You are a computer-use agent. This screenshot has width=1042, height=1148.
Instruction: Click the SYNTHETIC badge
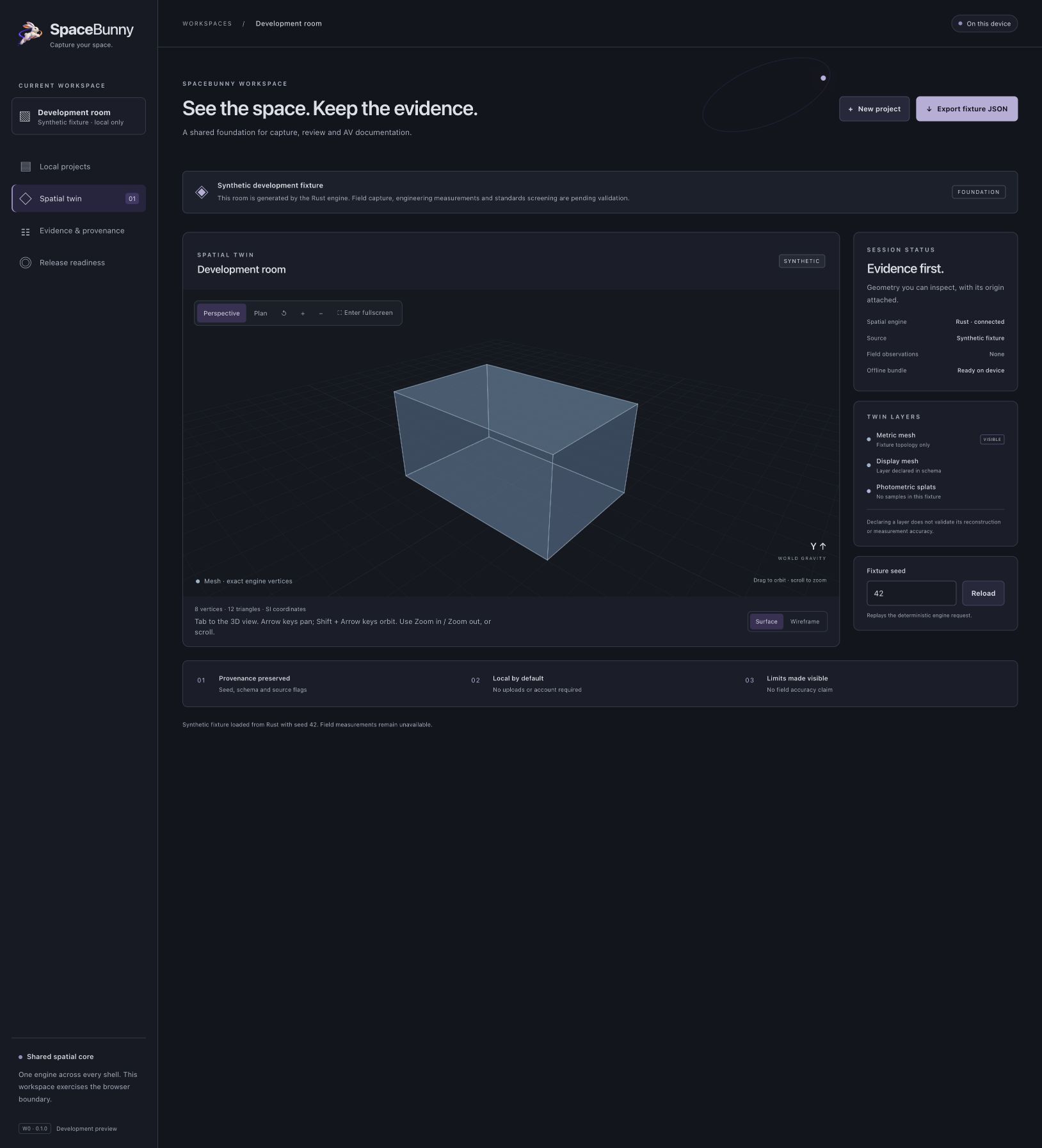point(801,261)
